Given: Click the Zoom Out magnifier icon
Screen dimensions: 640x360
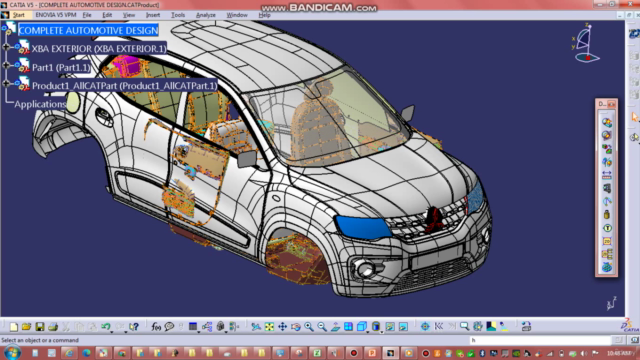Looking at the screenshot, I should 322,327.
